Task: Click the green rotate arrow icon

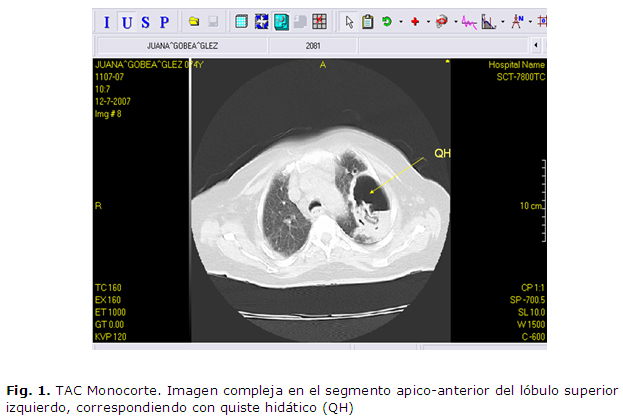Action: coord(386,22)
